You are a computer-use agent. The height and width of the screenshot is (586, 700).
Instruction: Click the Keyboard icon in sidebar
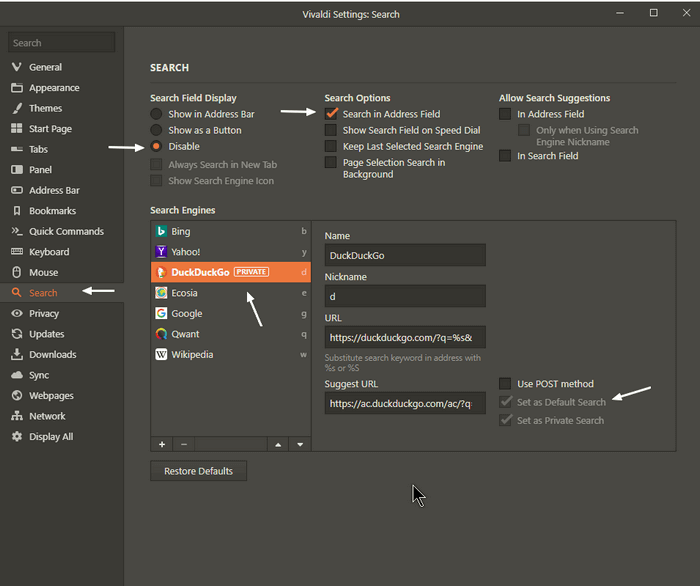[x=17, y=252]
